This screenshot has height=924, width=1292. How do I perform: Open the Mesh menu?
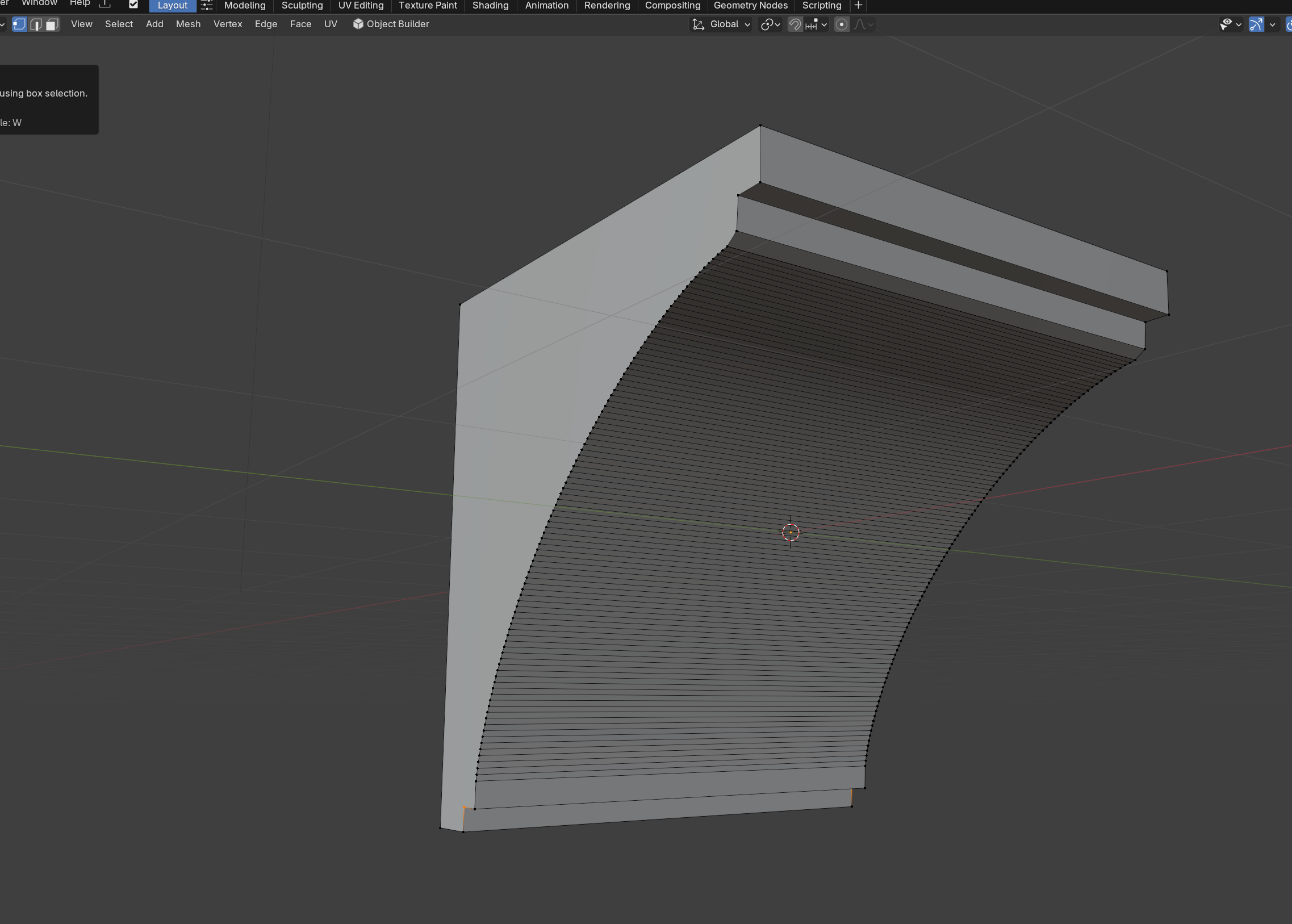189,24
